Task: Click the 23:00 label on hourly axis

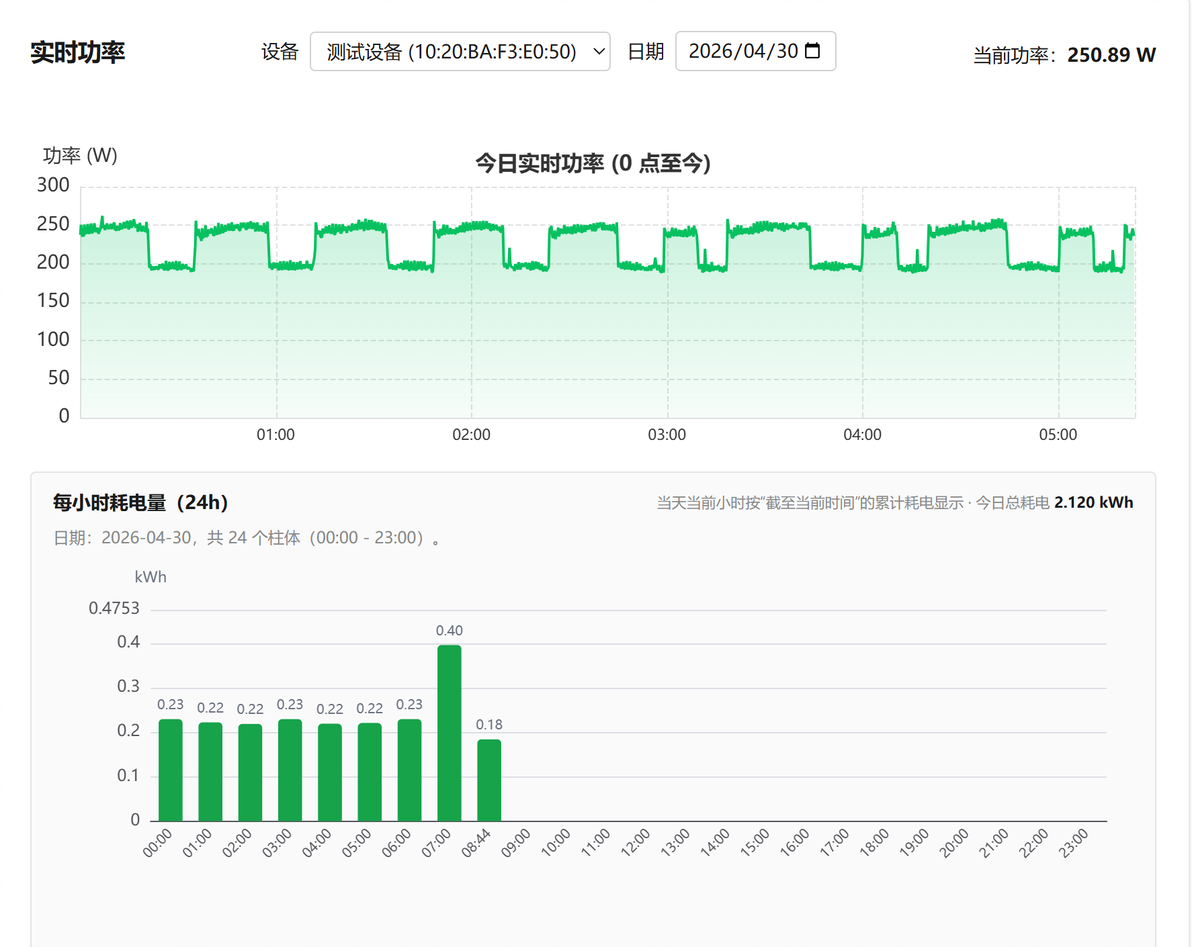Action: [1073, 843]
